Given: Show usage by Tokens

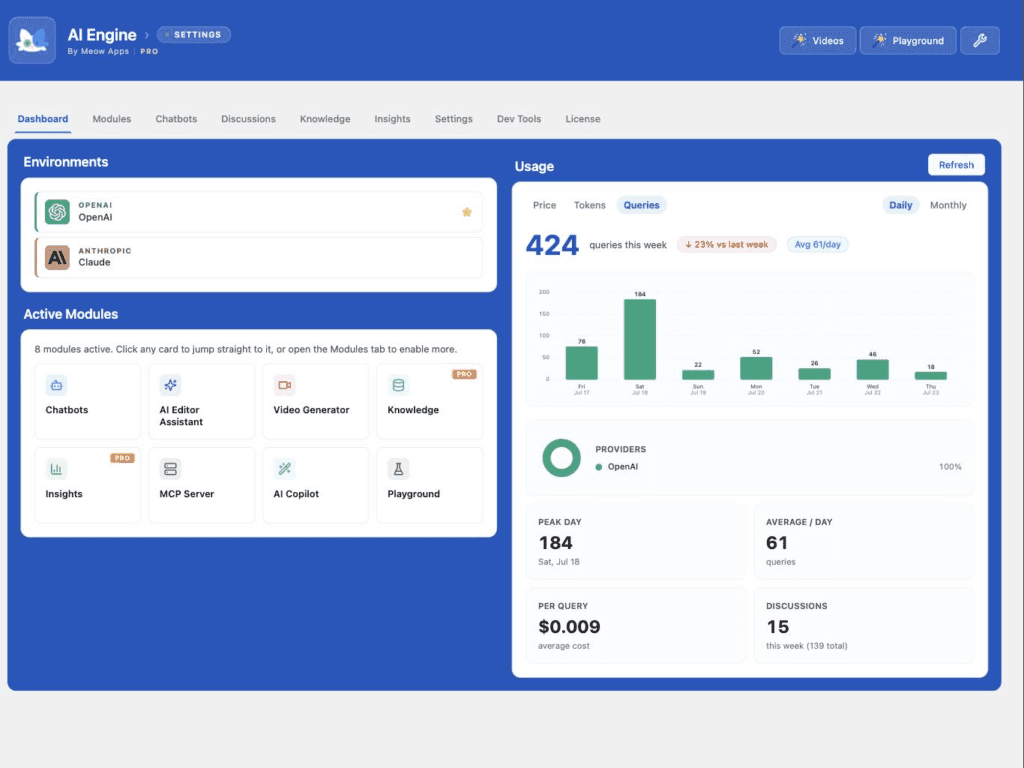Looking at the screenshot, I should tap(590, 205).
